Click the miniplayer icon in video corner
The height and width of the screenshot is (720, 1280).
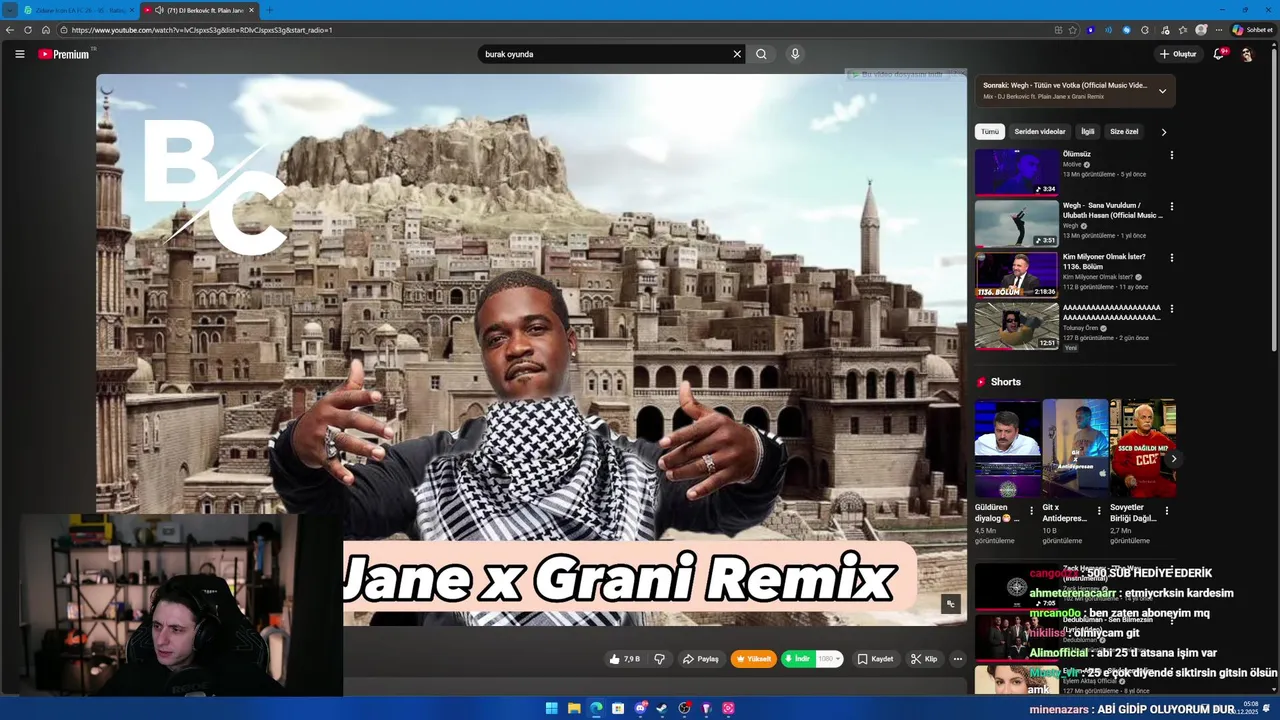coord(951,604)
